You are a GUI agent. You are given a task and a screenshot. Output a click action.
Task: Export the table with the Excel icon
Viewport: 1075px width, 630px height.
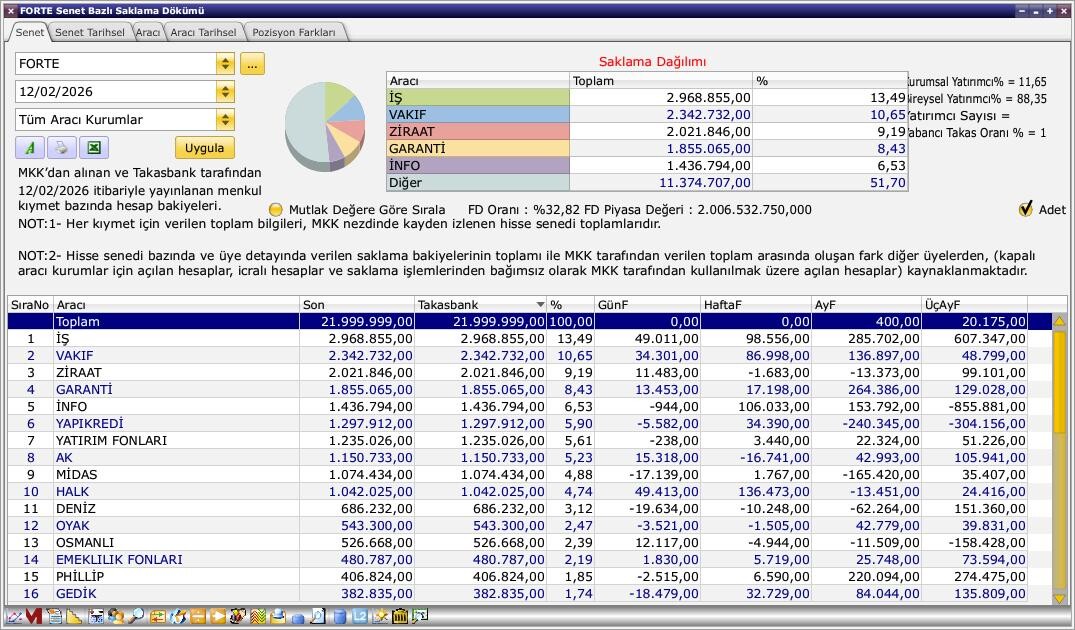pos(93,148)
